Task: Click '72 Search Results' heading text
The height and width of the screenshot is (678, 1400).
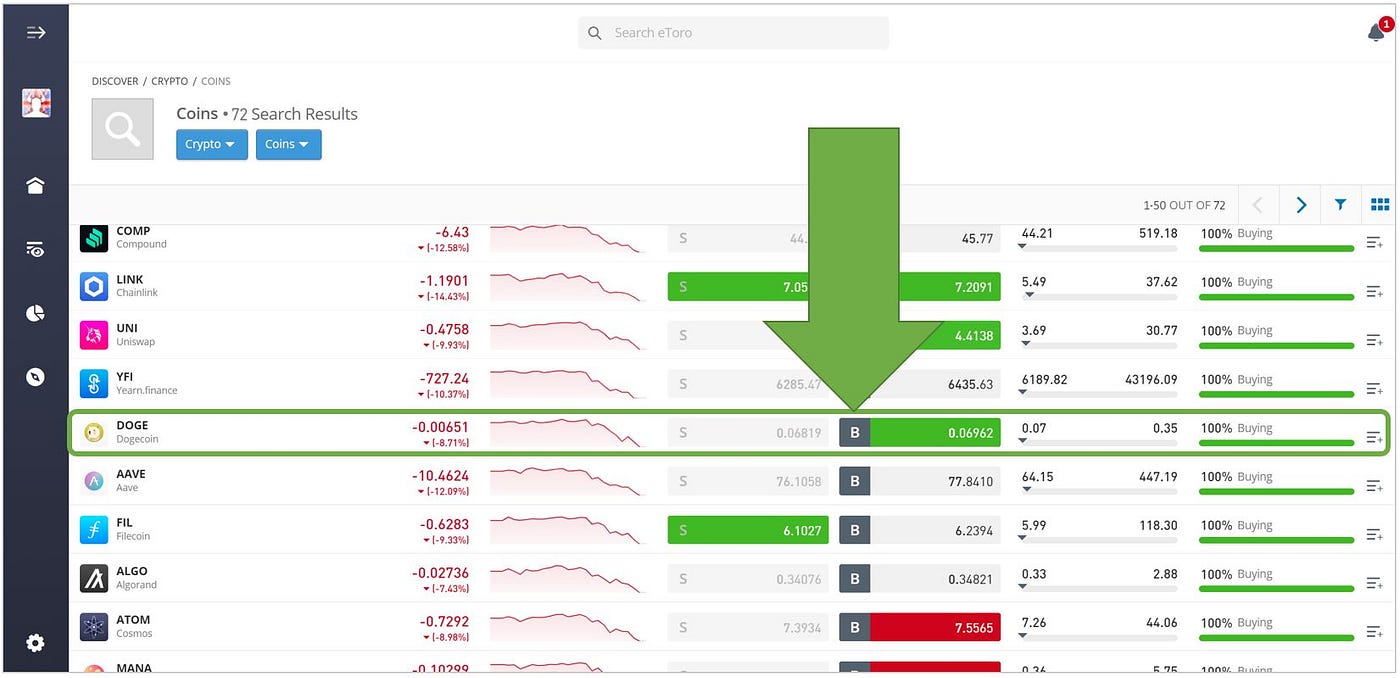Action: (294, 114)
